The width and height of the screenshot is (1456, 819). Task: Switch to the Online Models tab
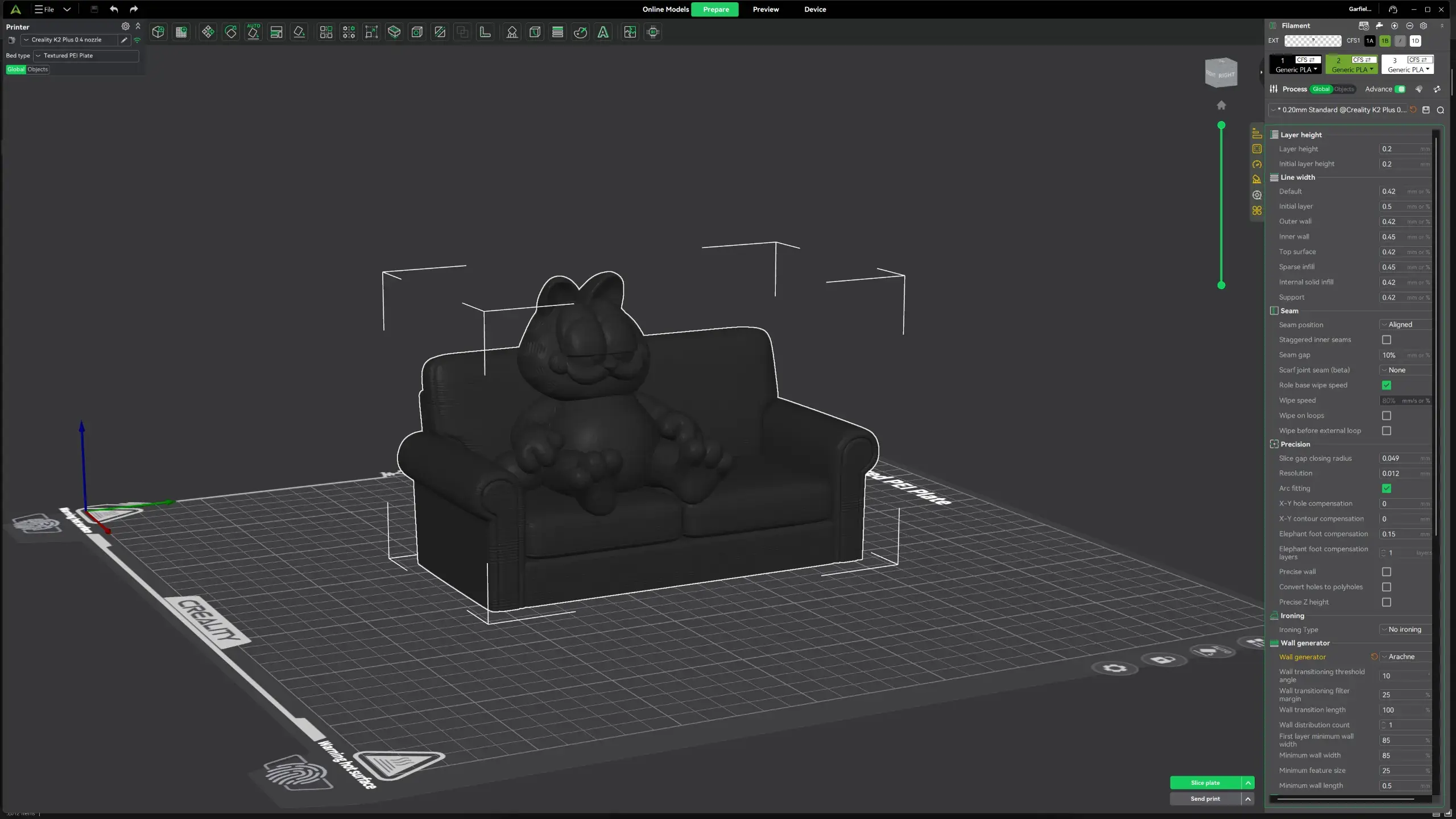[665, 9]
